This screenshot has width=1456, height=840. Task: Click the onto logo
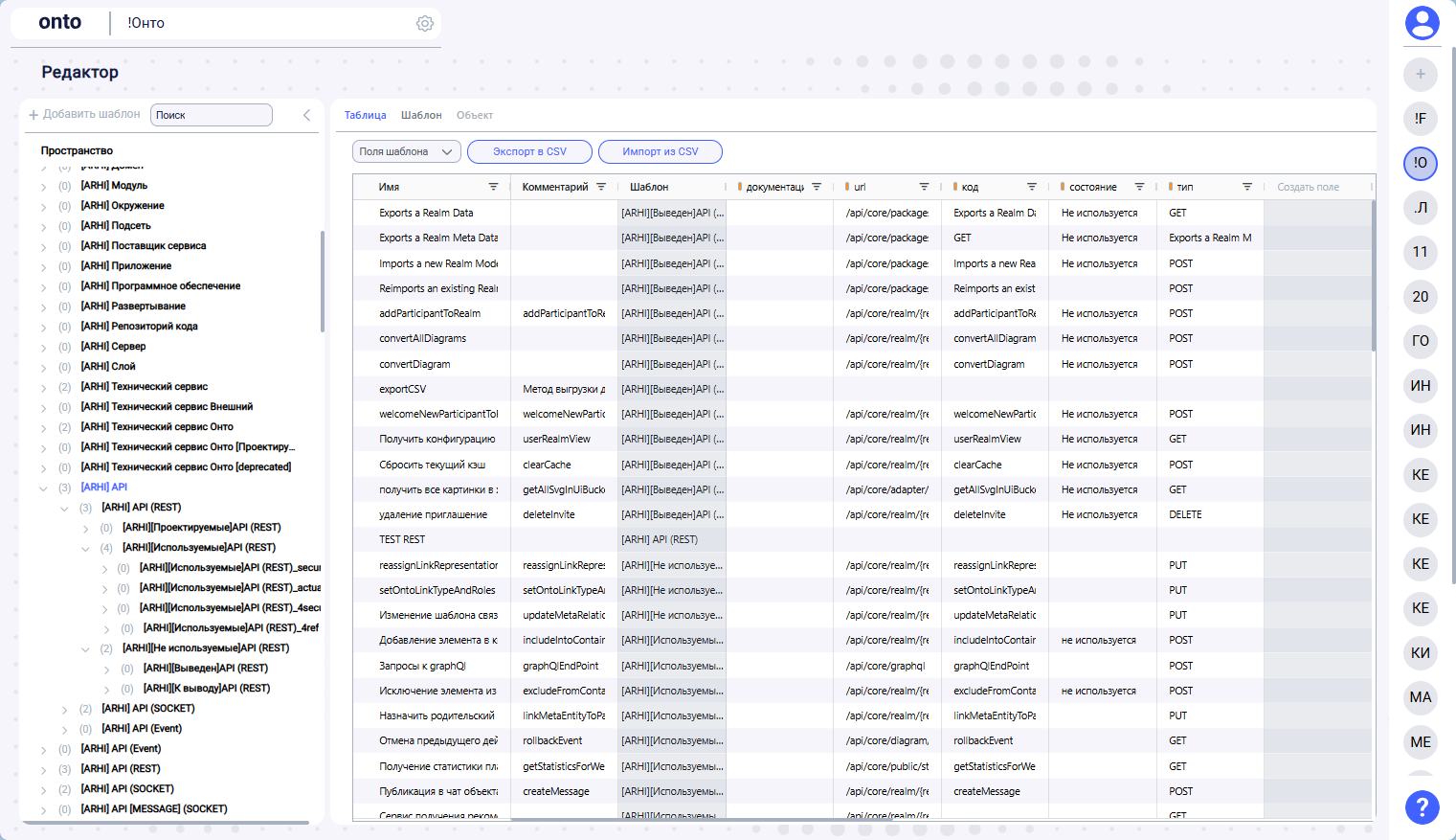point(59,22)
